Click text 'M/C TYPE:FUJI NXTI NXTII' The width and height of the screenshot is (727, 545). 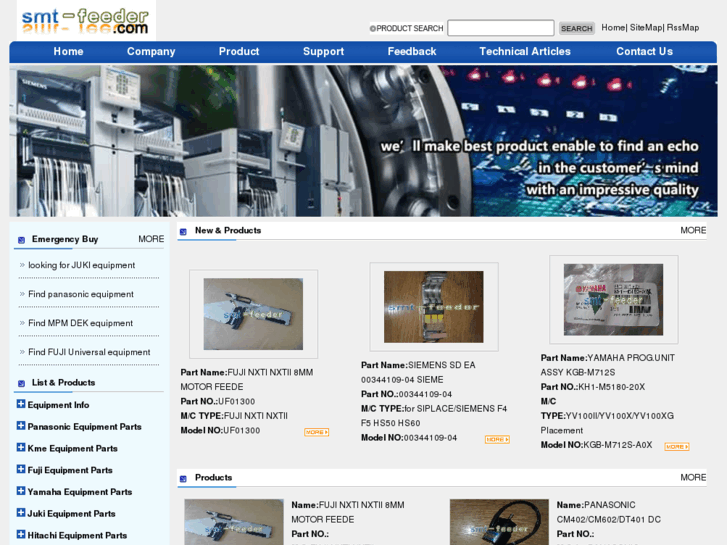pyautogui.click(x=234, y=416)
